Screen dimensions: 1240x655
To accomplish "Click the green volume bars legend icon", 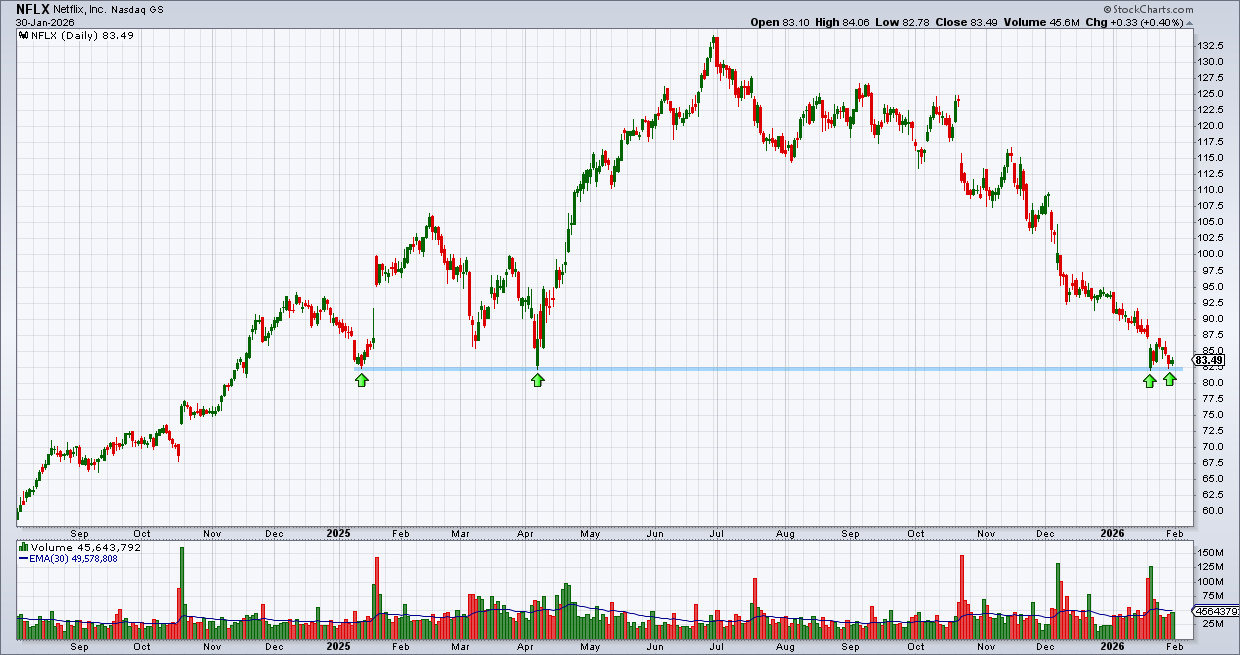I will click(x=22, y=547).
